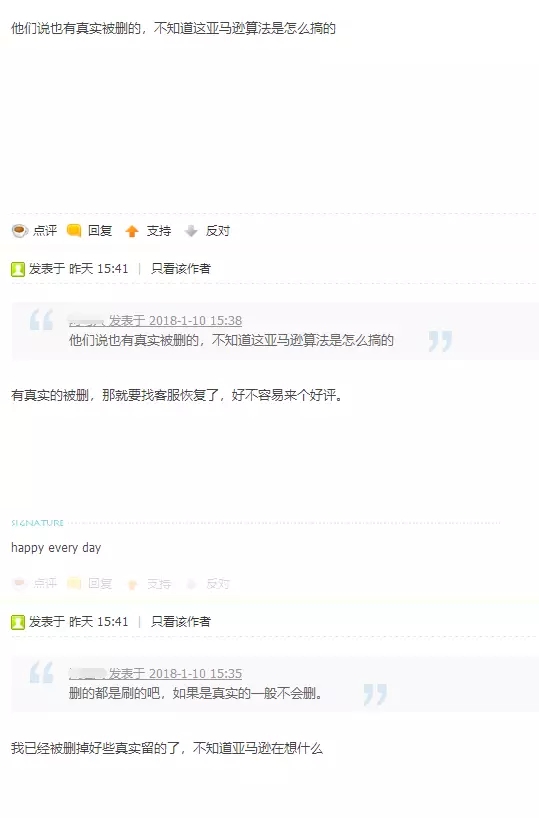Downvote with the gray 反对 arrow icon

(x=191, y=231)
